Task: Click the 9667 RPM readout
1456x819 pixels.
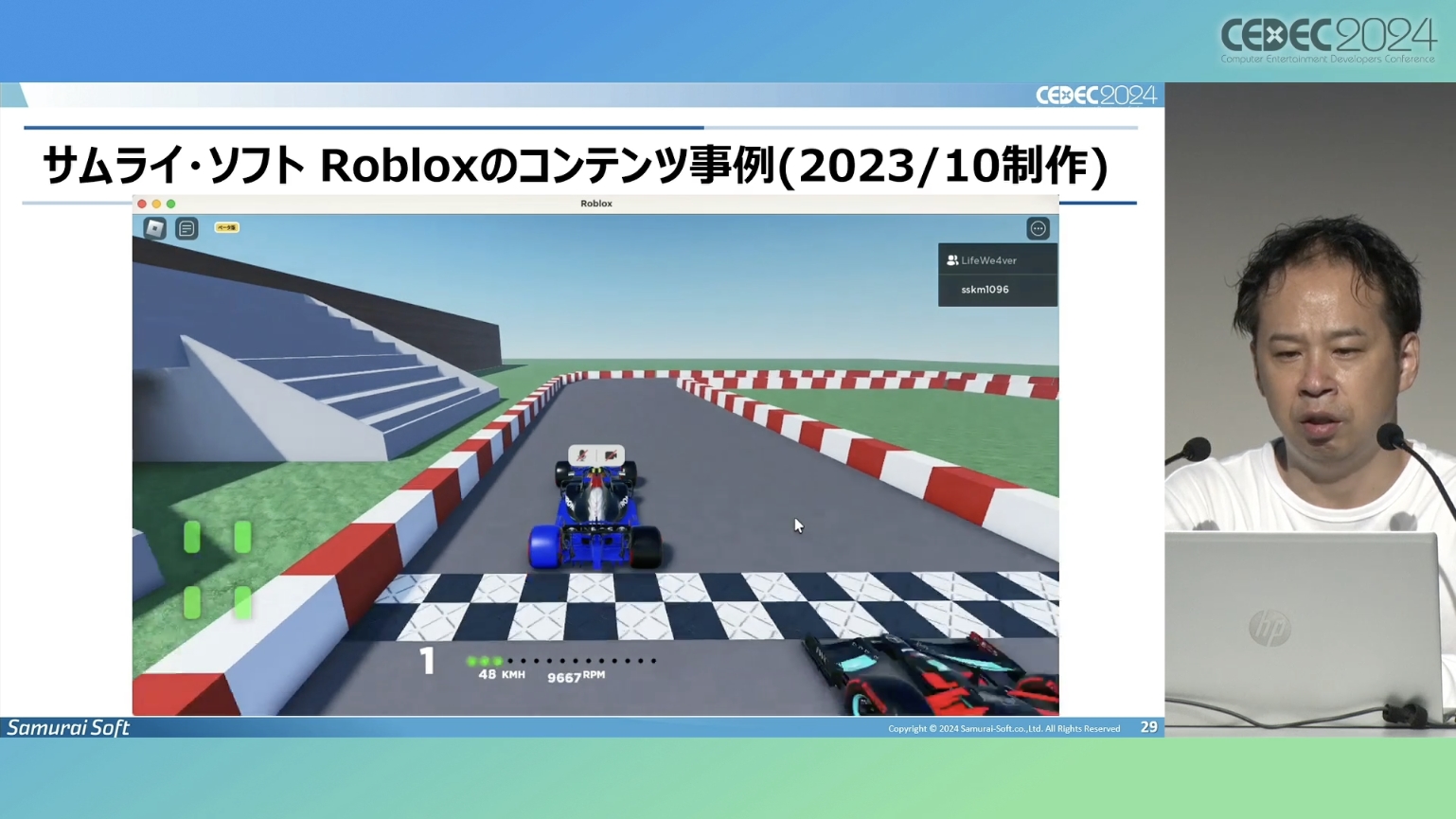Action: (576, 677)
